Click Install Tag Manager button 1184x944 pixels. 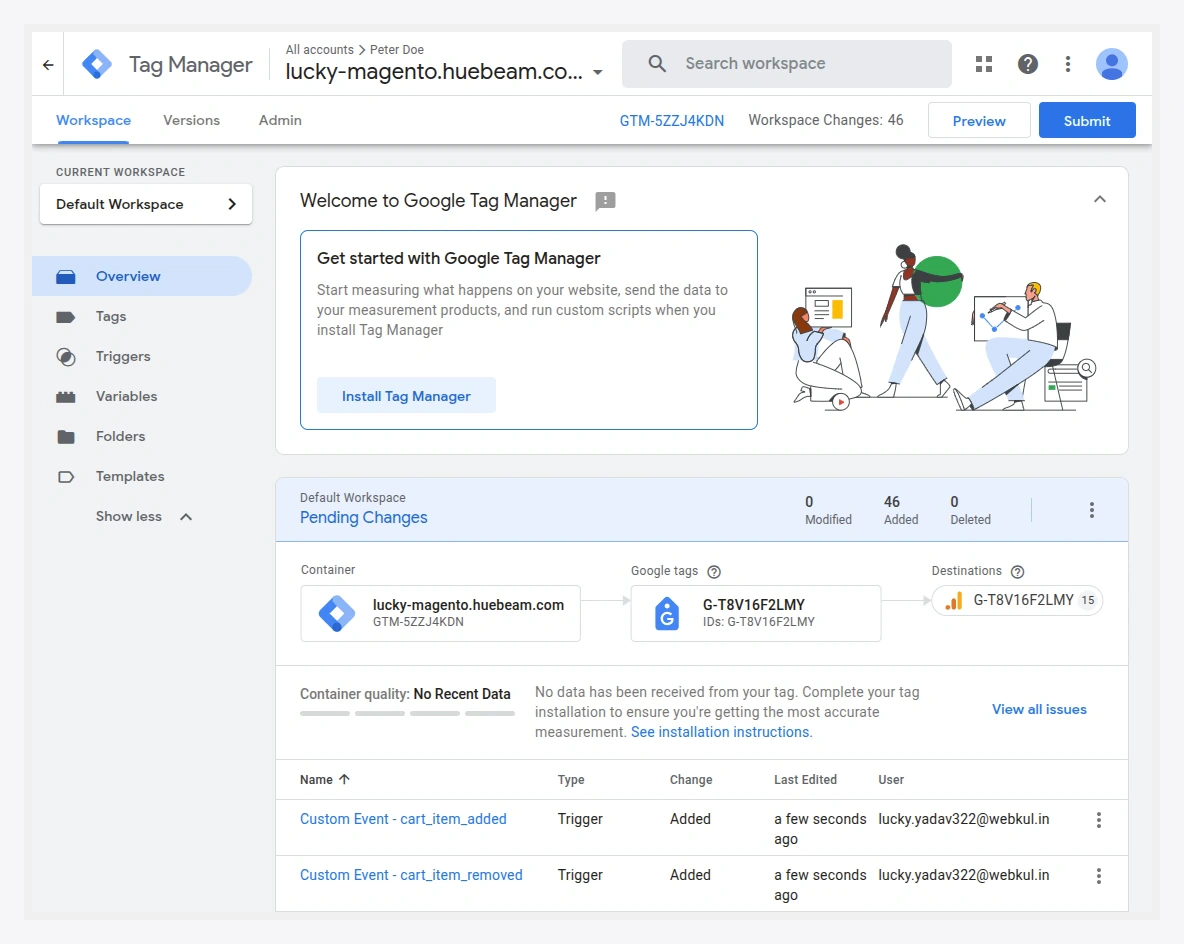click(406, 396)
